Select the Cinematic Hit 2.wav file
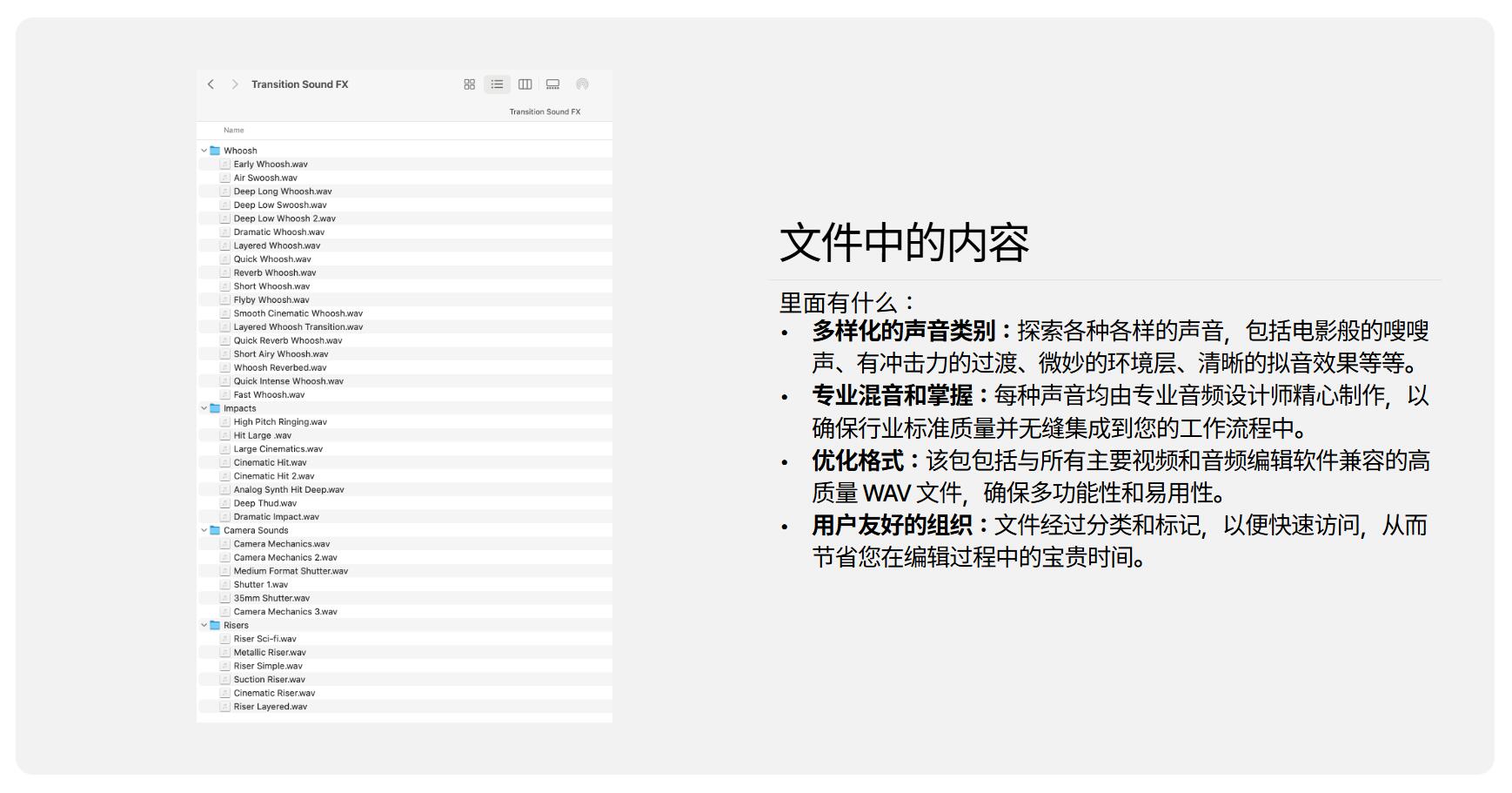 tap(273, 476)
